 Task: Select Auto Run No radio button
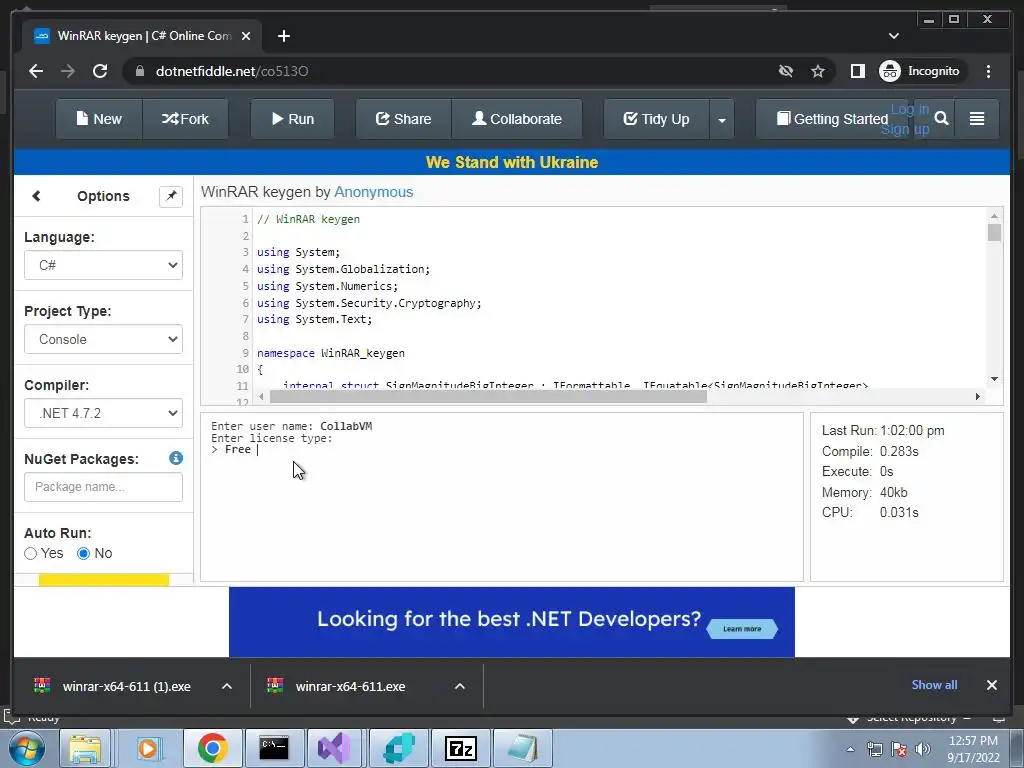(x=83, y=554)
